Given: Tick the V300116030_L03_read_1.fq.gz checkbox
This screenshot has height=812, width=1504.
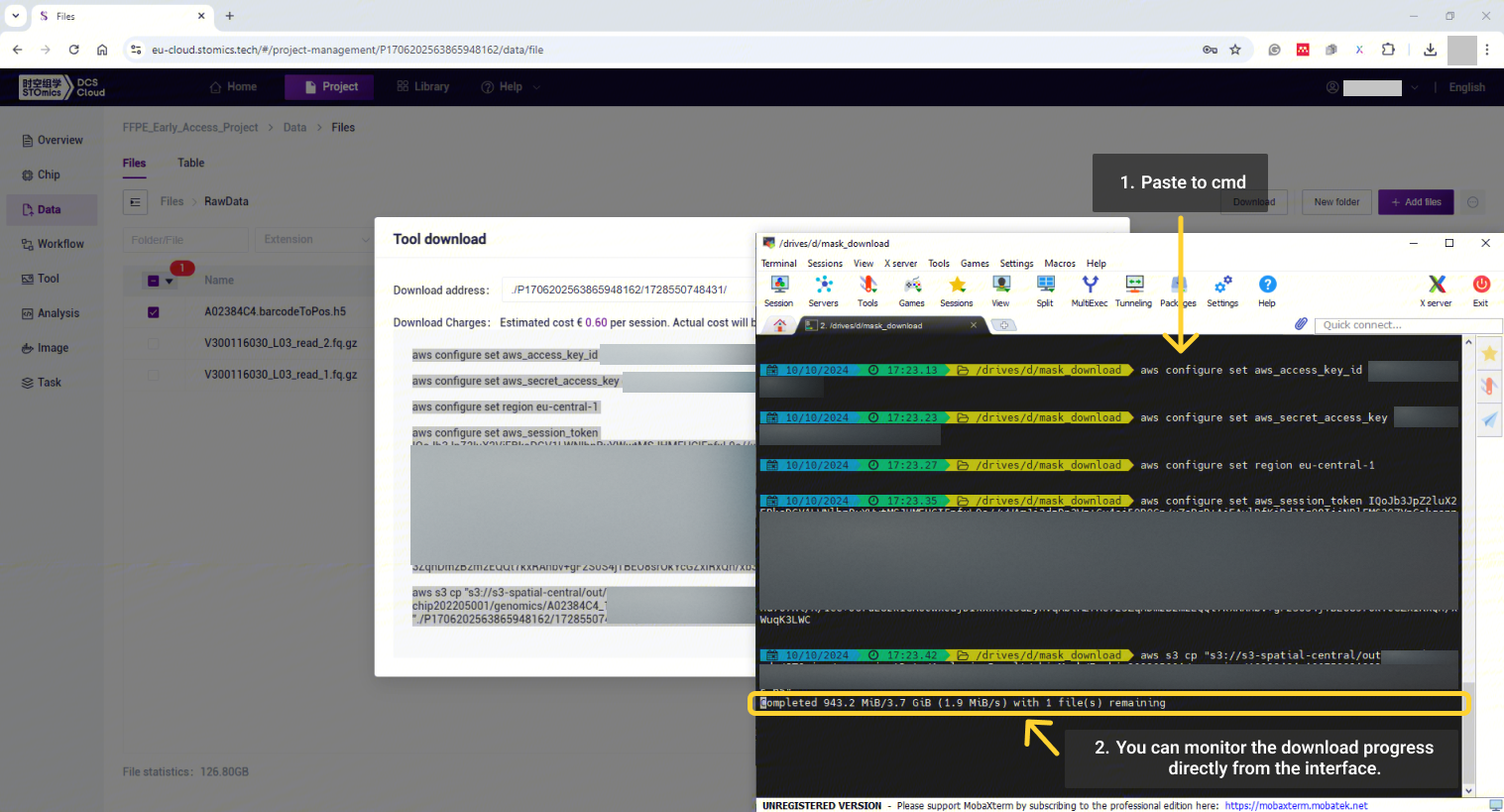Looking at the screenshot, I should coord(154,376).
